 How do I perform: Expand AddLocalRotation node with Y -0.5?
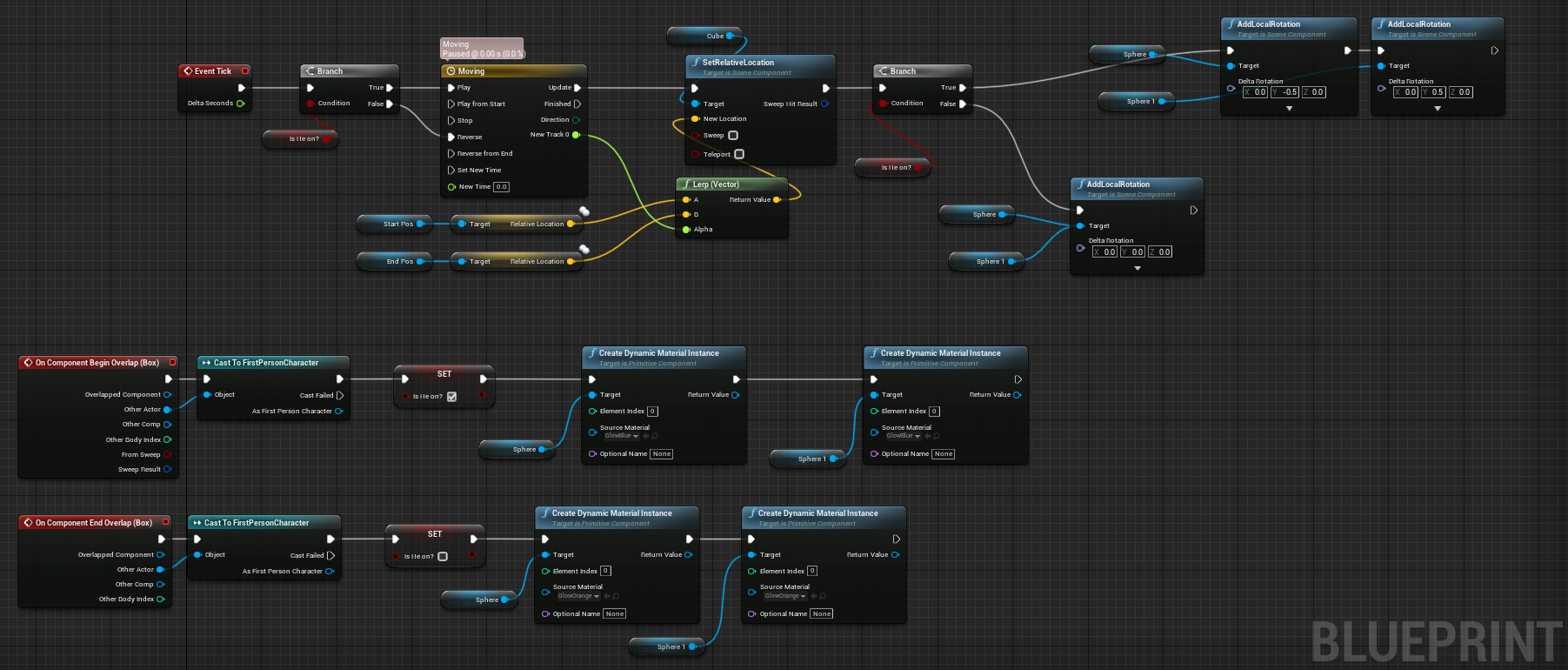pyautogui.click(x=1289, y=109)
